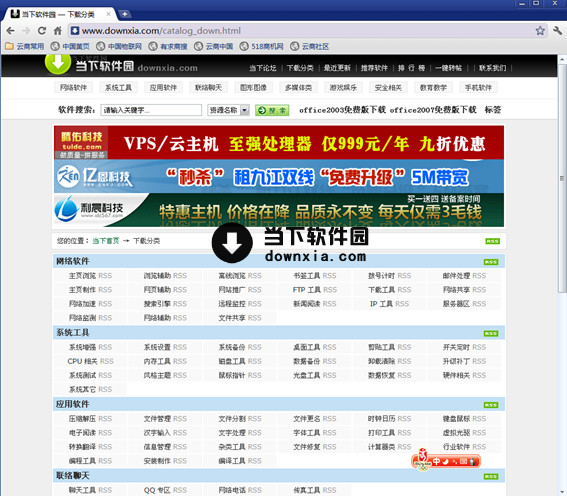This screenshot has width=567, height=496.
Task: Click the Olympic emblem on the IME bar
Action: [422, 459]
